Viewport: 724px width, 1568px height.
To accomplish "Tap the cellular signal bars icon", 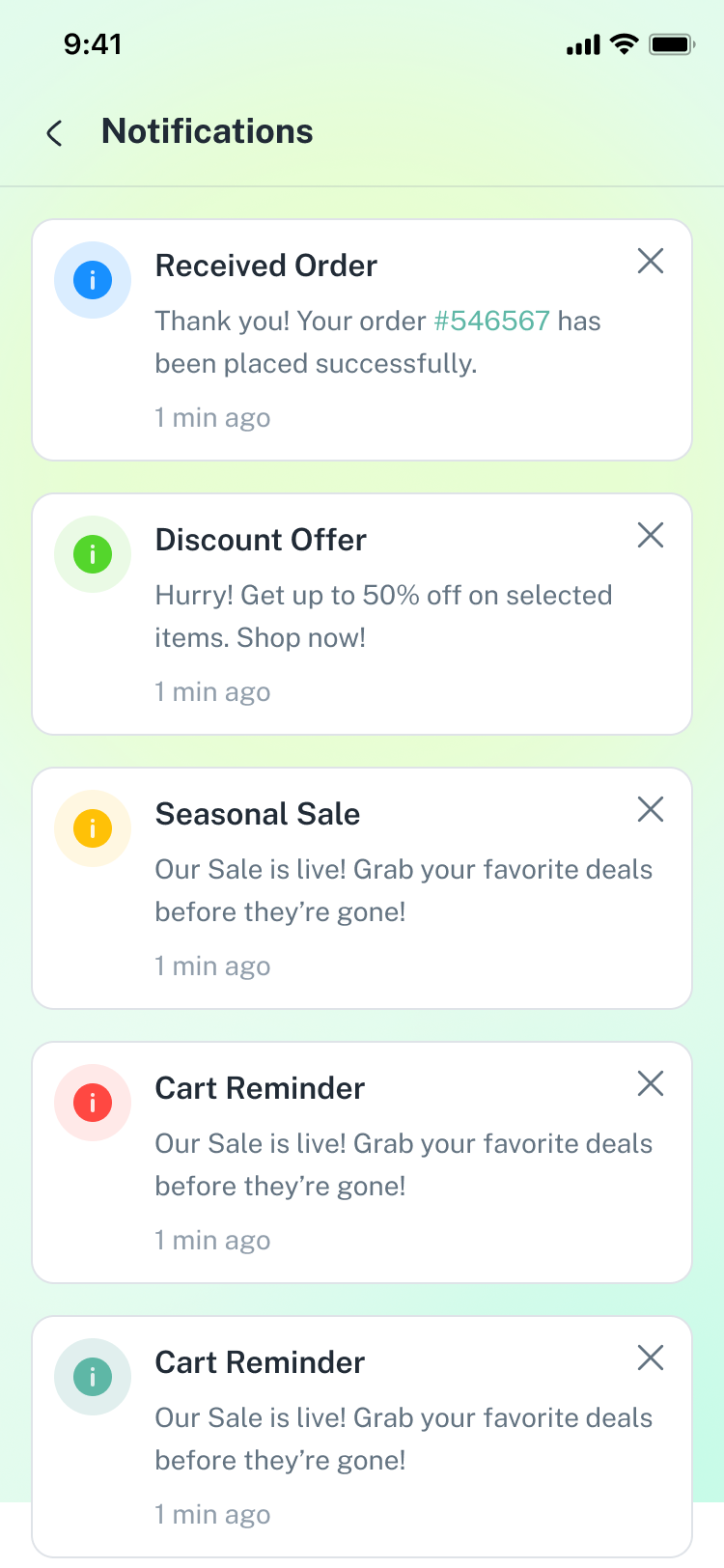I will pyautogui.click(x=583, y=44).
